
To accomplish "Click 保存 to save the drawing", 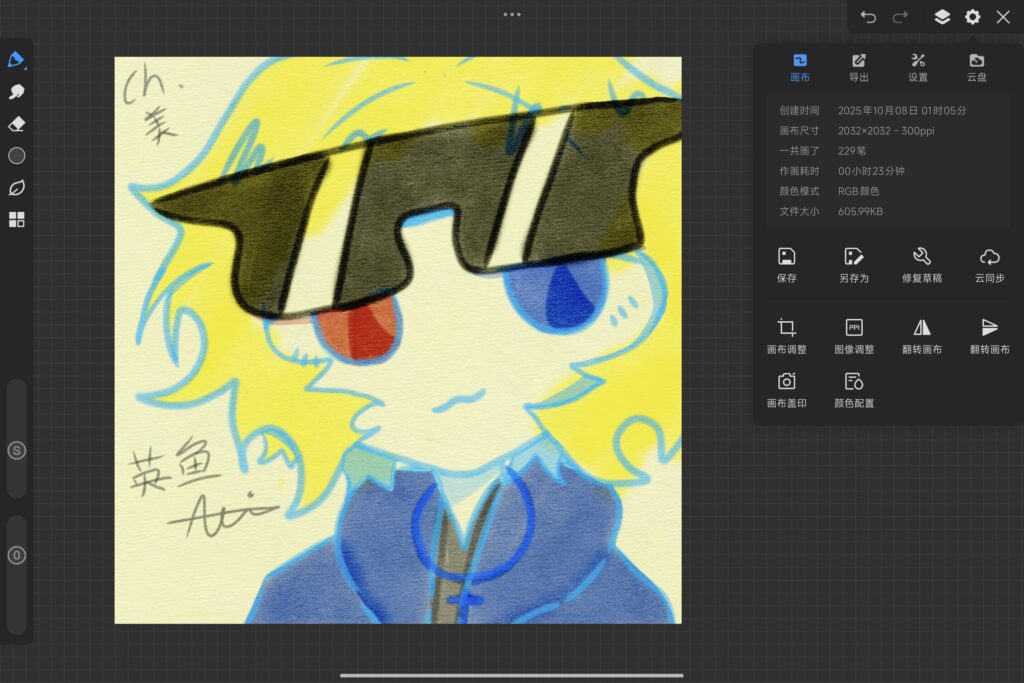I will click(787, 264).
